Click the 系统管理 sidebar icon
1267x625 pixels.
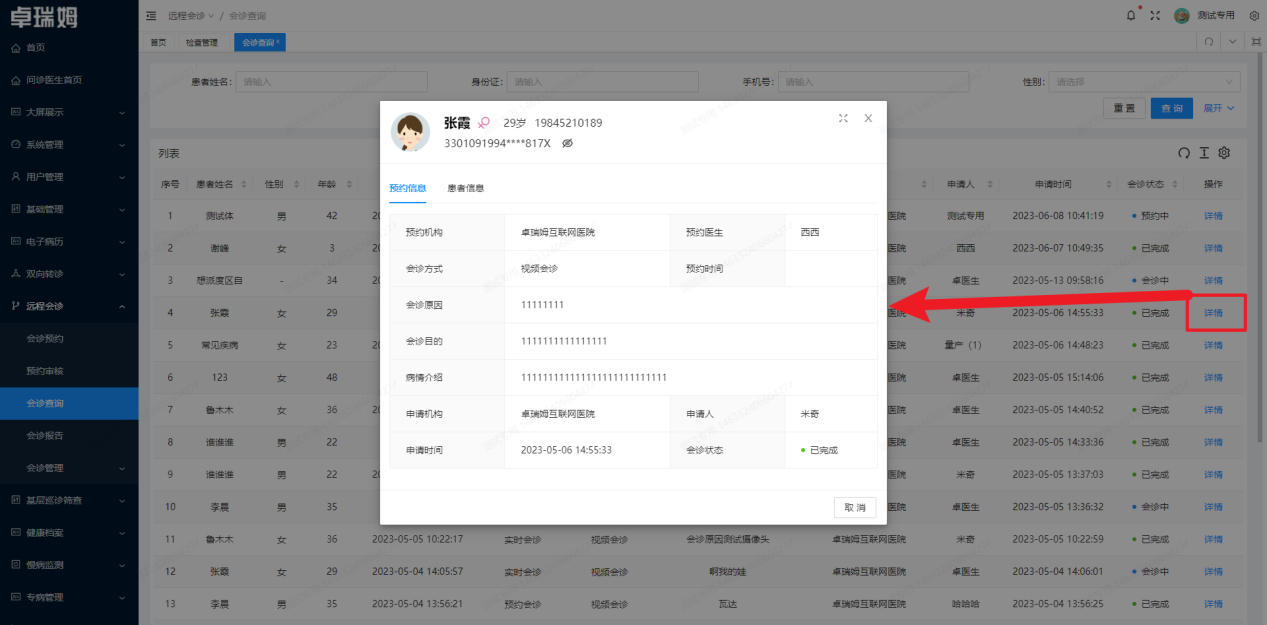pos(15,144)
